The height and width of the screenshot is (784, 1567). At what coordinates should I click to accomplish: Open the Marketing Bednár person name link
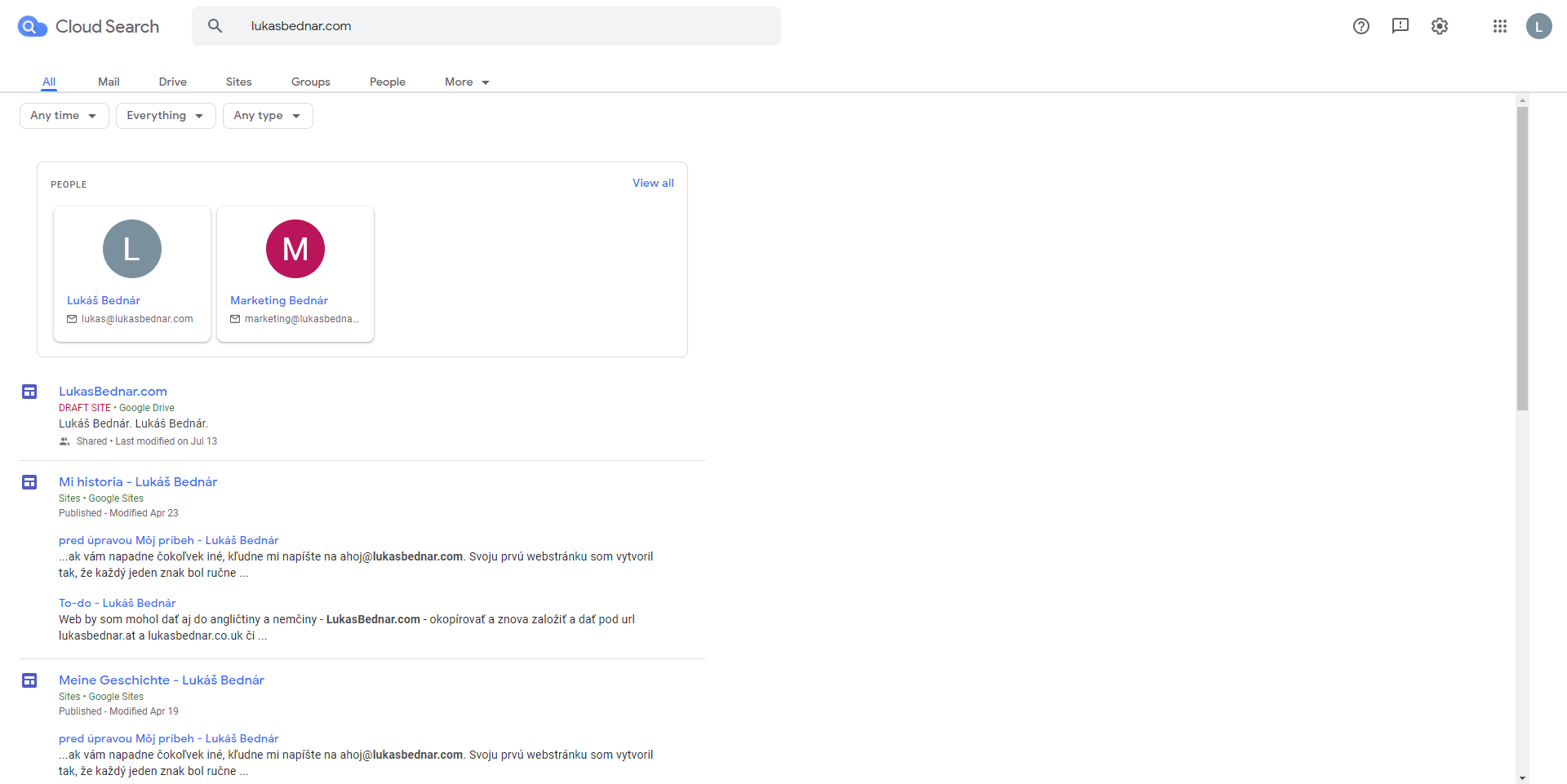tap(279, 300)
